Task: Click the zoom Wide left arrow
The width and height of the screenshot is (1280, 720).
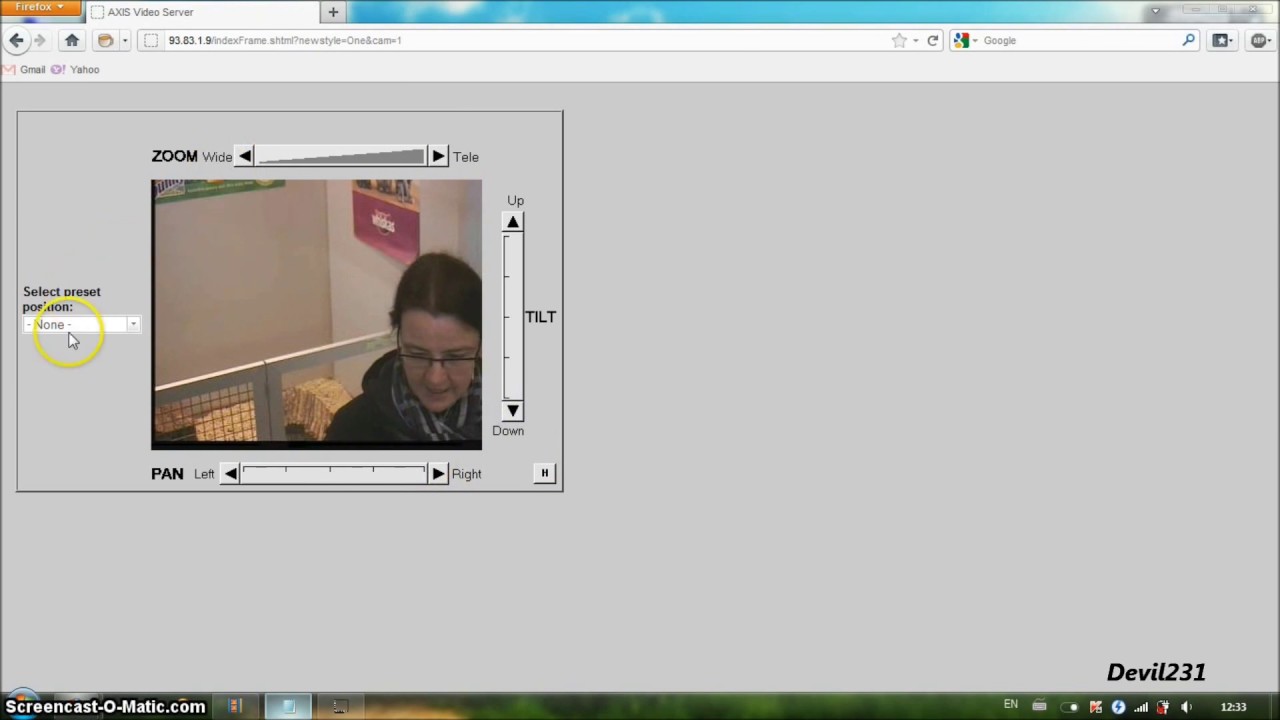Action: (245, 156)
